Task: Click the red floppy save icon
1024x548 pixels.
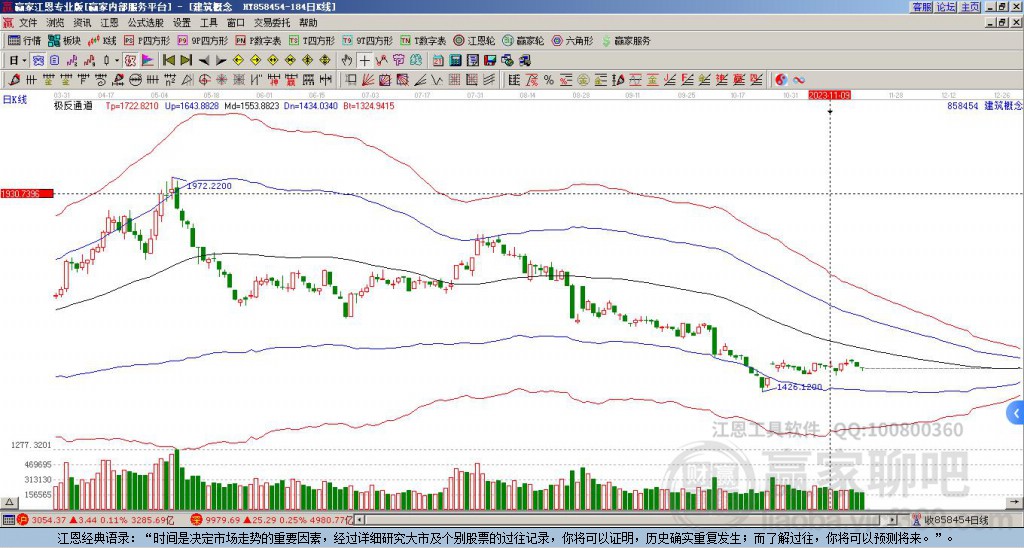Action: [490, 61]
